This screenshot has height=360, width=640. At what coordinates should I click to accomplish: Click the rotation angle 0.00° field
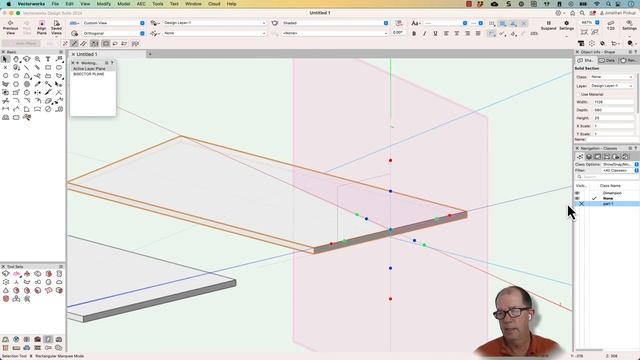(x=398, y=33)
